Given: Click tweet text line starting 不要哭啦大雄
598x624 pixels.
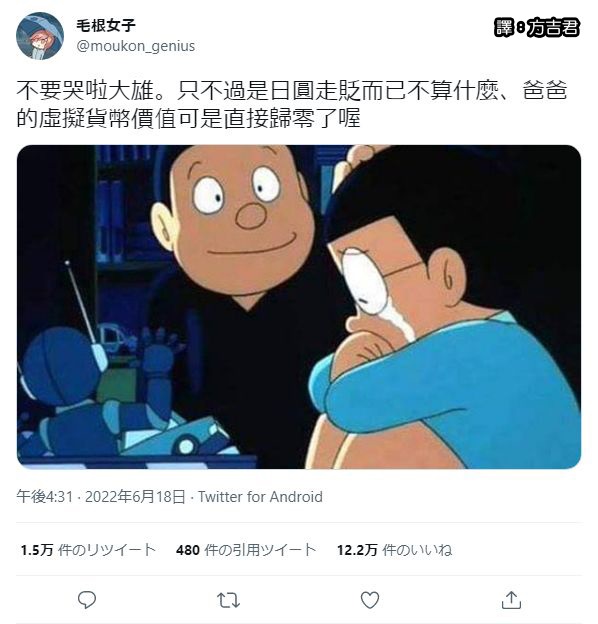Looking at the screenshot, I should click(292, 91).
